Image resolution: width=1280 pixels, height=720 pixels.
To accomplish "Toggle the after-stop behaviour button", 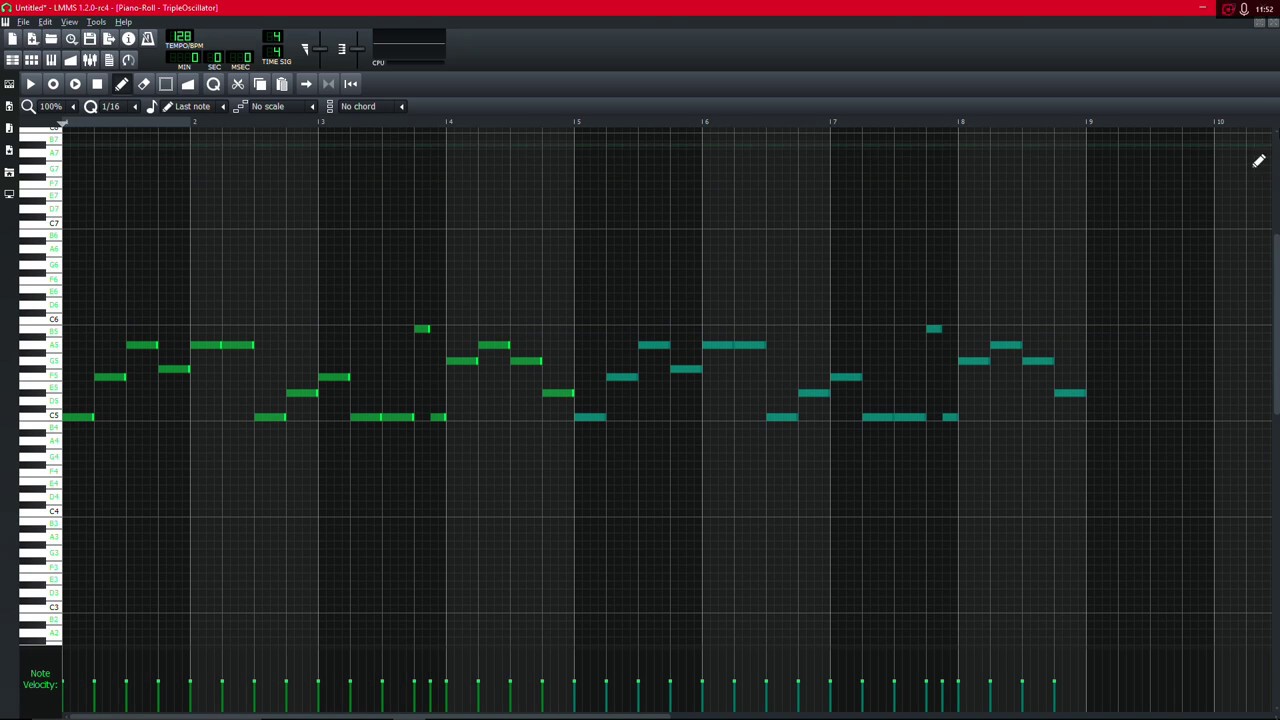I will tap(350, 84).
